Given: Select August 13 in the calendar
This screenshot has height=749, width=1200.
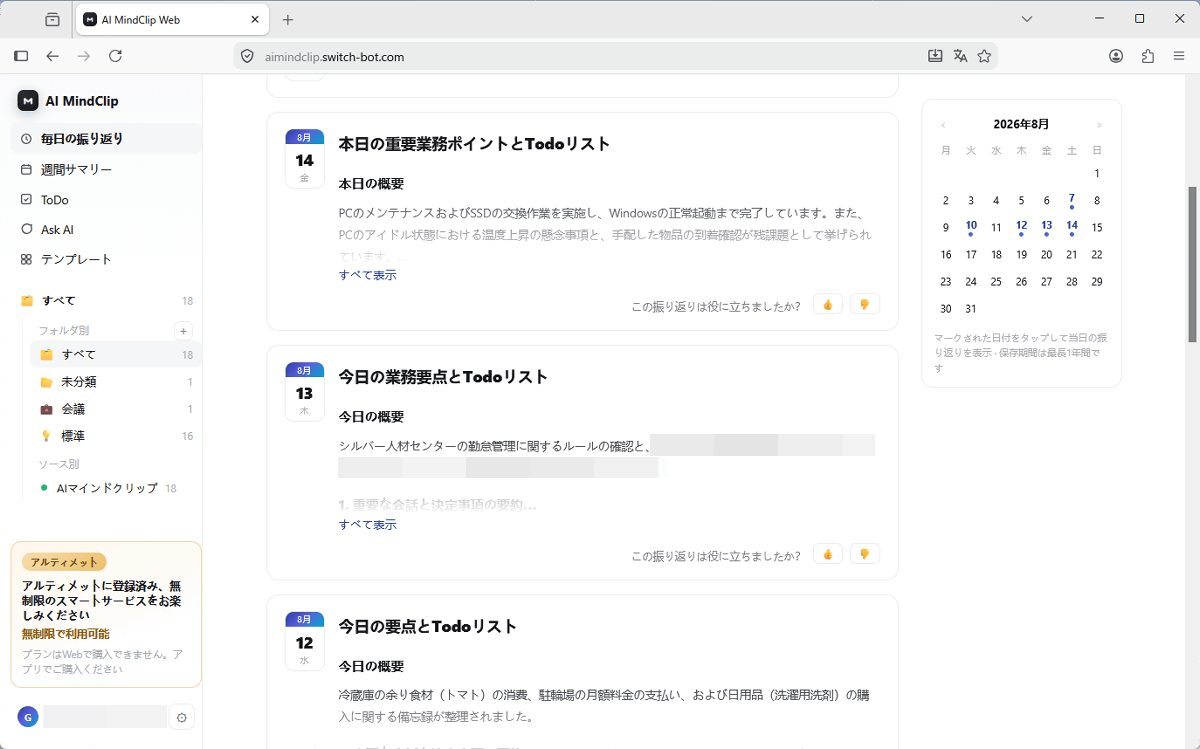Looking at the screenshot, I should (1046, 227).
